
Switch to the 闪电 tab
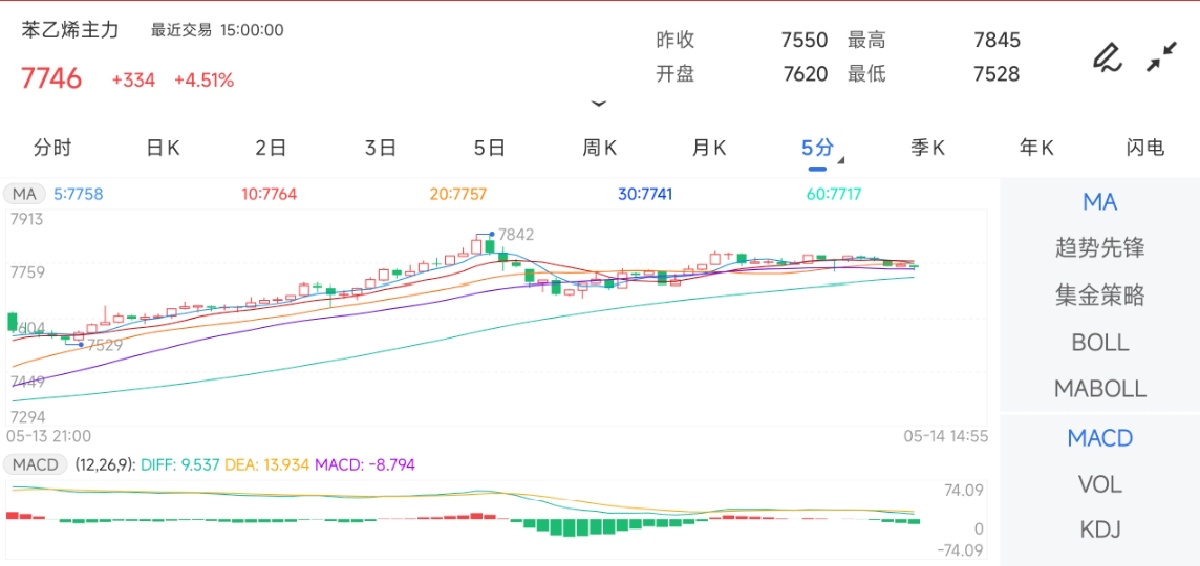(1145, 148)
